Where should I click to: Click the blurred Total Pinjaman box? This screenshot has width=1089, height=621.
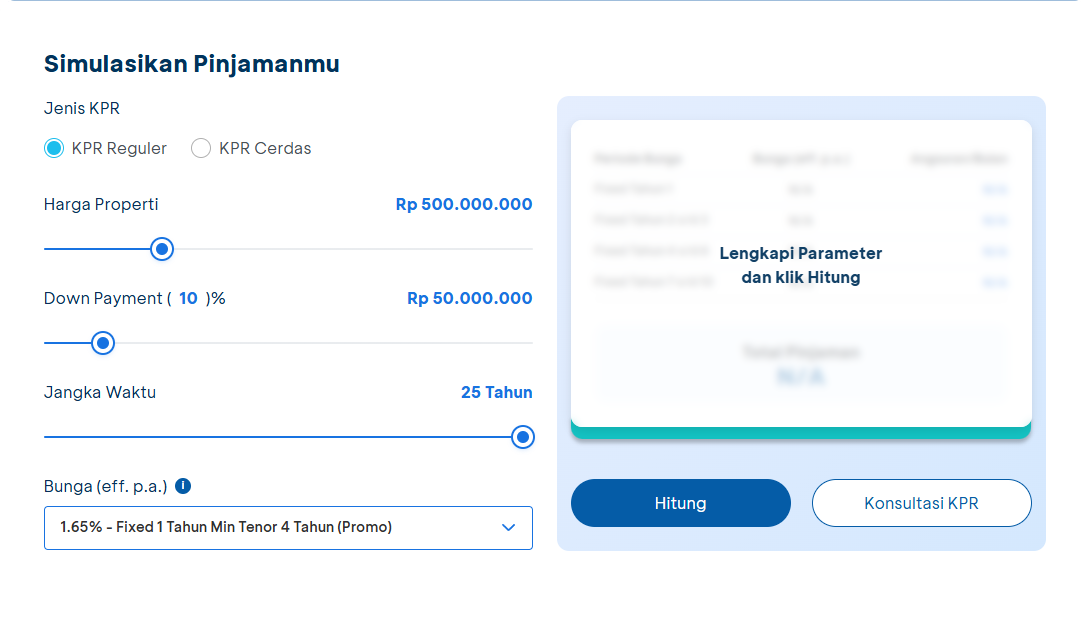point(800,365)
